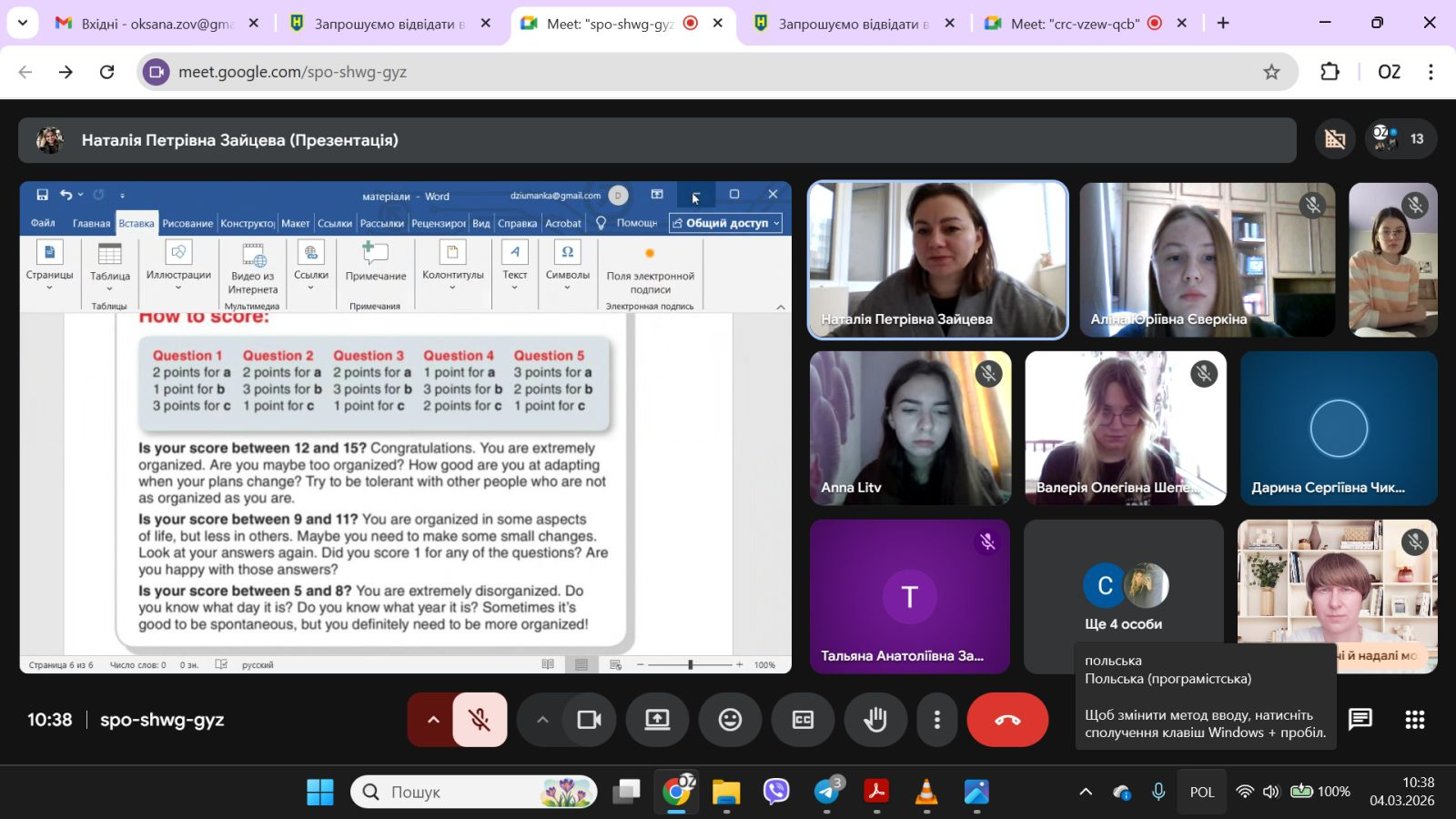The width and height of the screenshot is (1456, 819).
Task: Start screen presentation in Meet
Action: (657, 720)
